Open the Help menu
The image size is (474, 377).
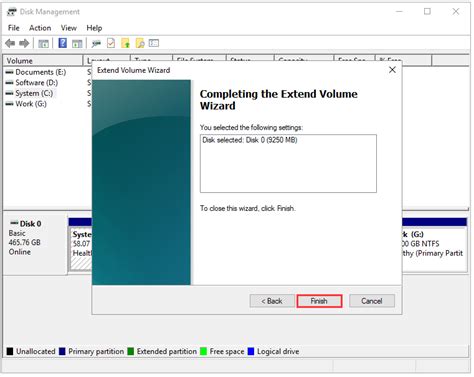(94, 28)
